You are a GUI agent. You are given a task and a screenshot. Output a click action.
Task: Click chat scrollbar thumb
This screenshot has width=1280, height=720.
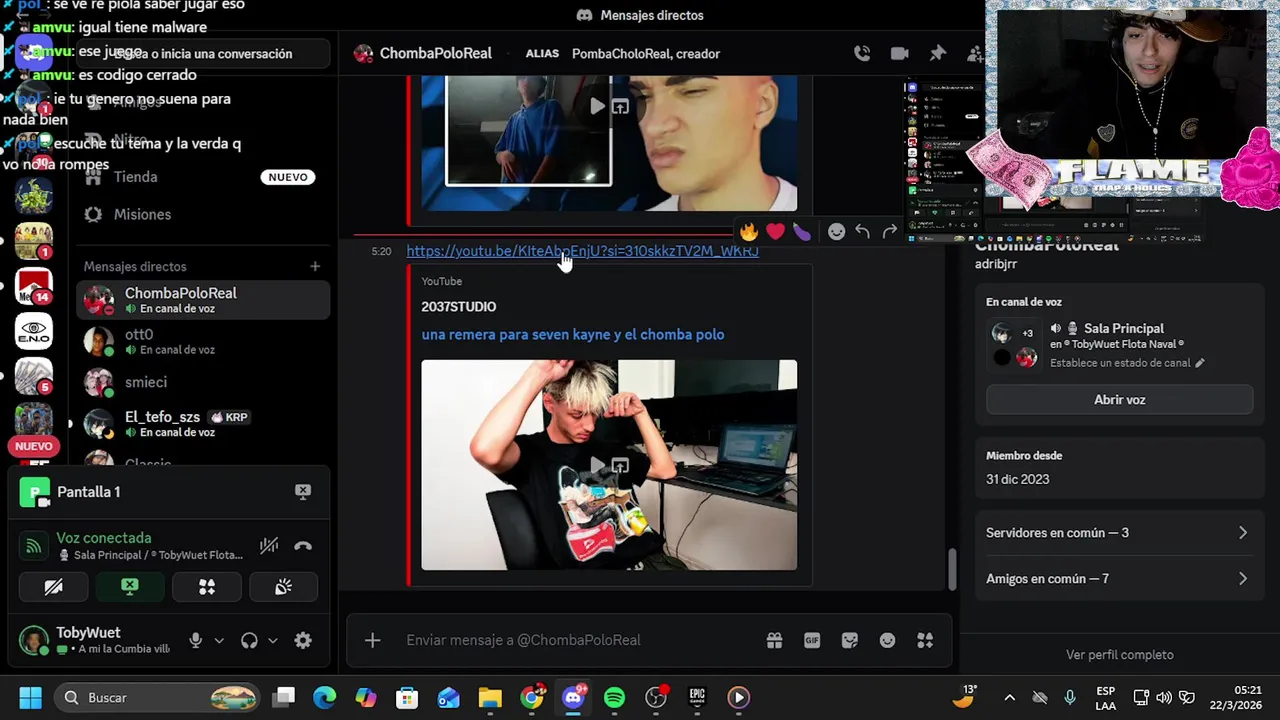pyautogui.click(x=952, y=569)
